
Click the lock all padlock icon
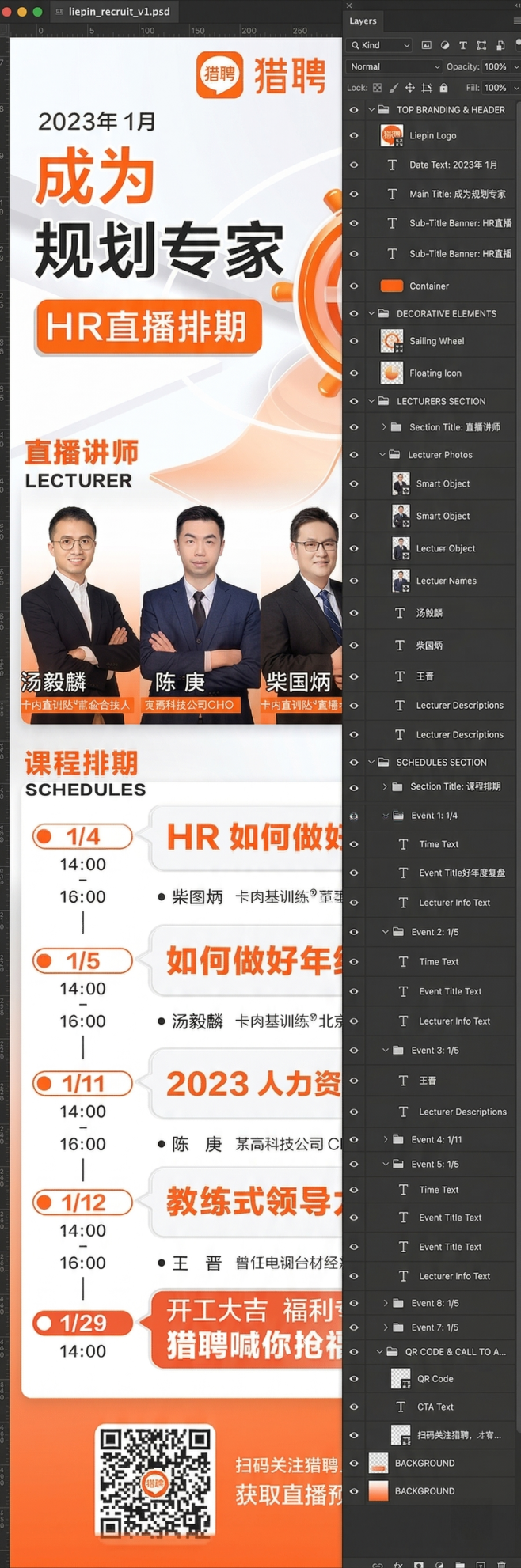coord(443,88)
